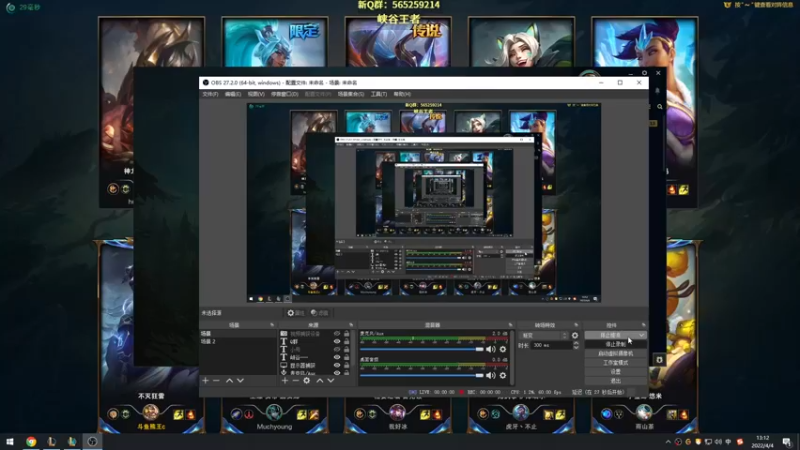The height and width of the screenshot is (450, 800).
Task: Toggle visibility of the video capture device source
Action: [337, 334]
